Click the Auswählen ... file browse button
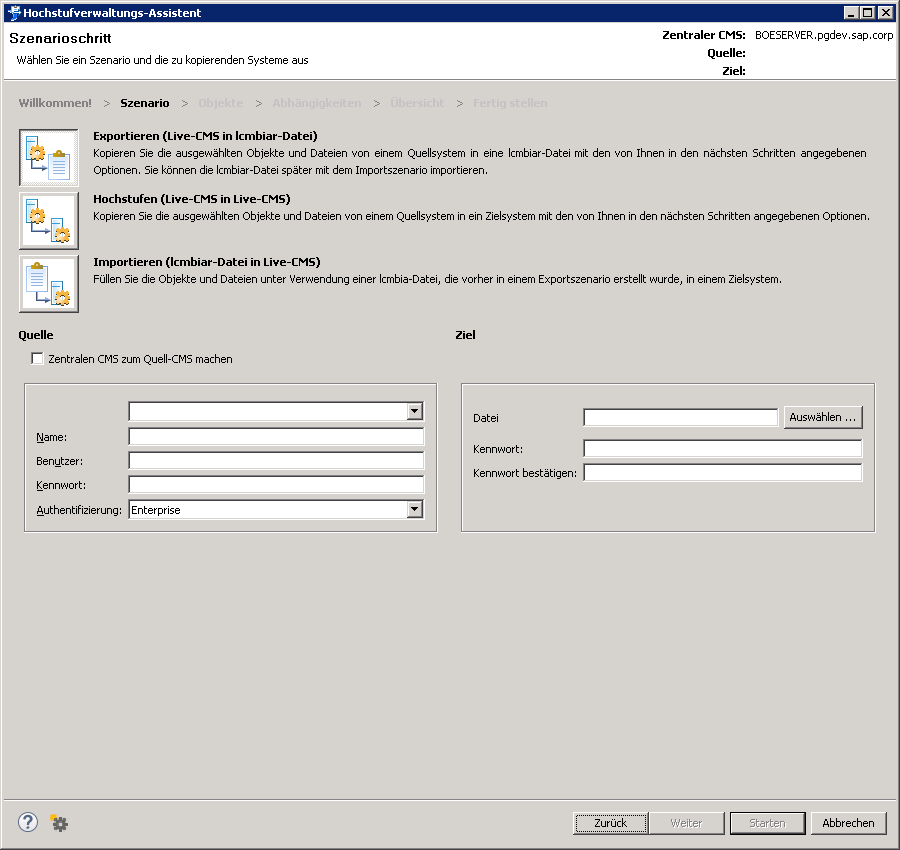The width and height of the screenshot is (900, 850). pos(822,418)
